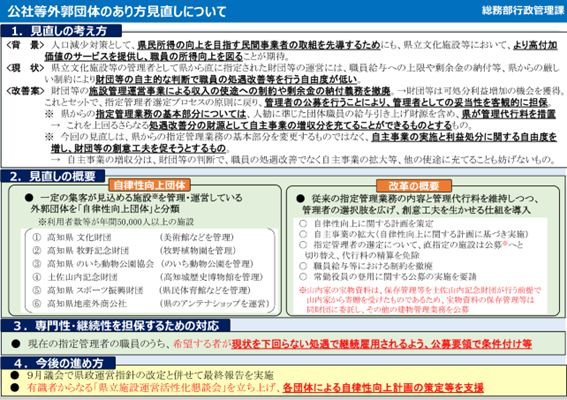Select underlined text 県民所得の向上を目指す民間事業者の取組を先導するため
The image size is (567, 400).
[259, 45]
